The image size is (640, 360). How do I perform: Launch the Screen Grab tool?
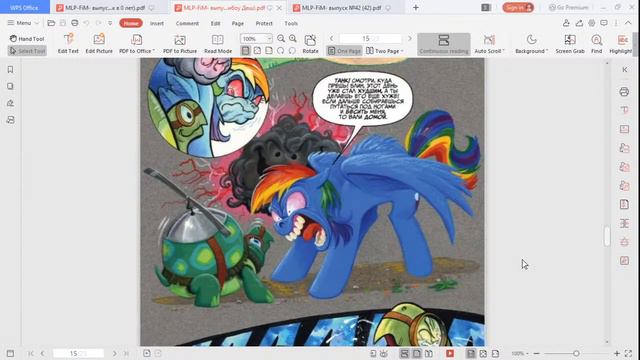(x=570, y=44)
